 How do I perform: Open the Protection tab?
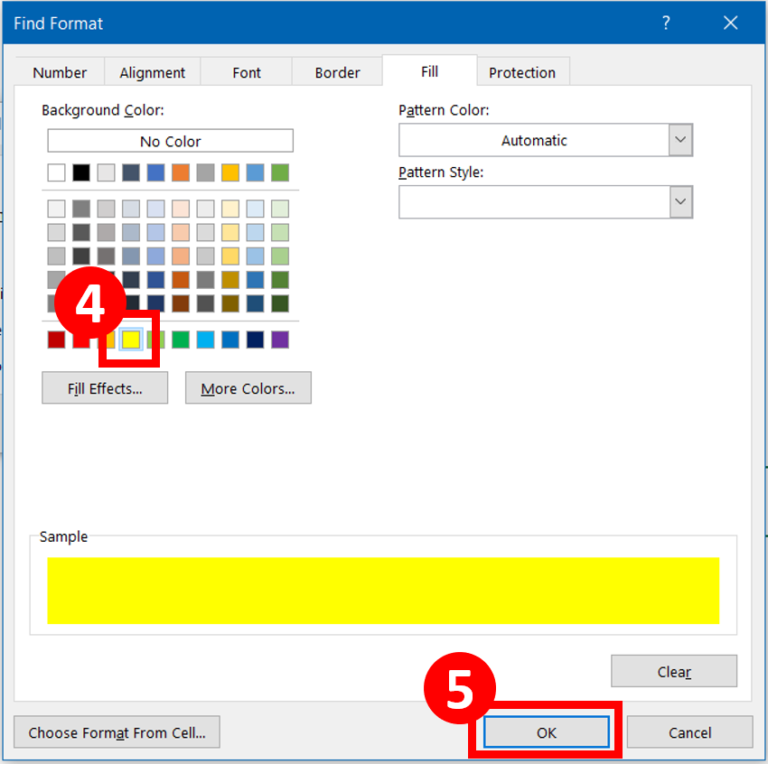[521, 72]
